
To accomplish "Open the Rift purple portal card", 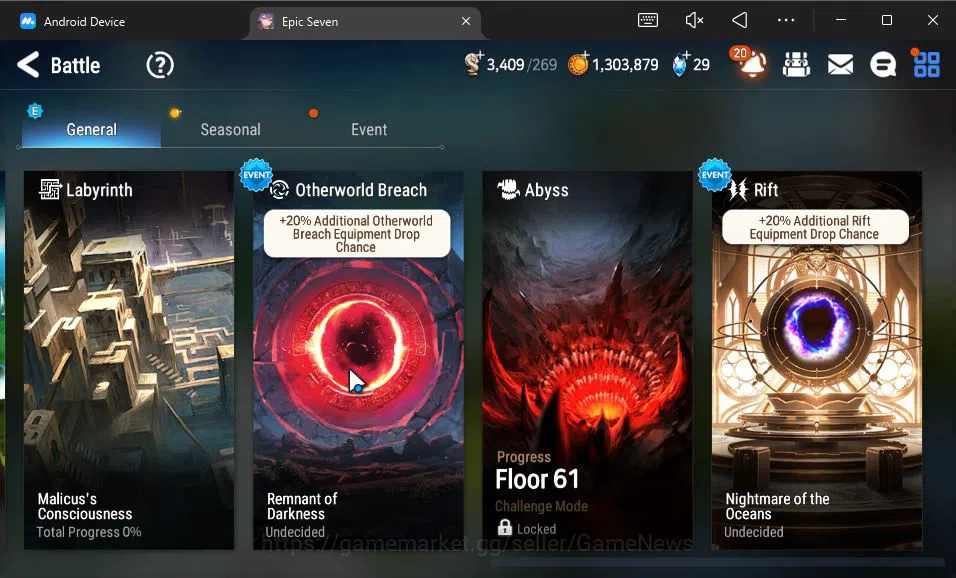I will coord(816,360).
